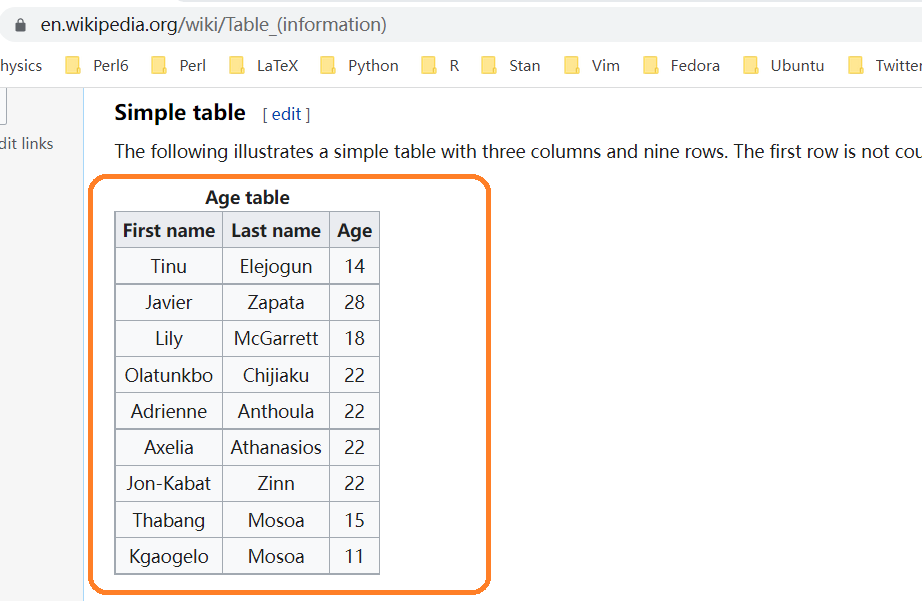Open the Perl bookmark folder icon
The height and width of the screenshot is (601, 922).
[159, 66]
